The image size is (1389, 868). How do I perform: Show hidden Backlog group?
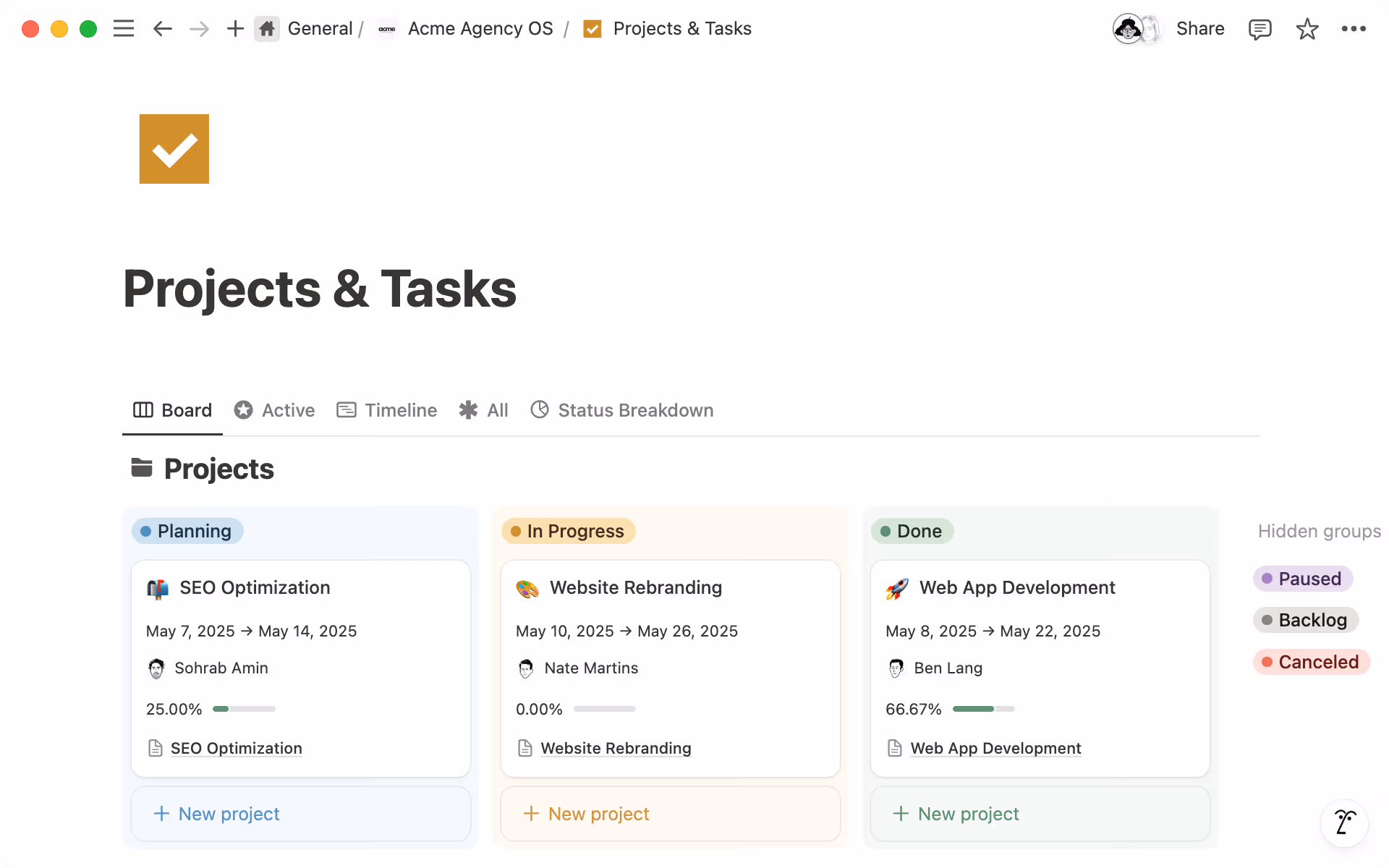point(1305,619)
